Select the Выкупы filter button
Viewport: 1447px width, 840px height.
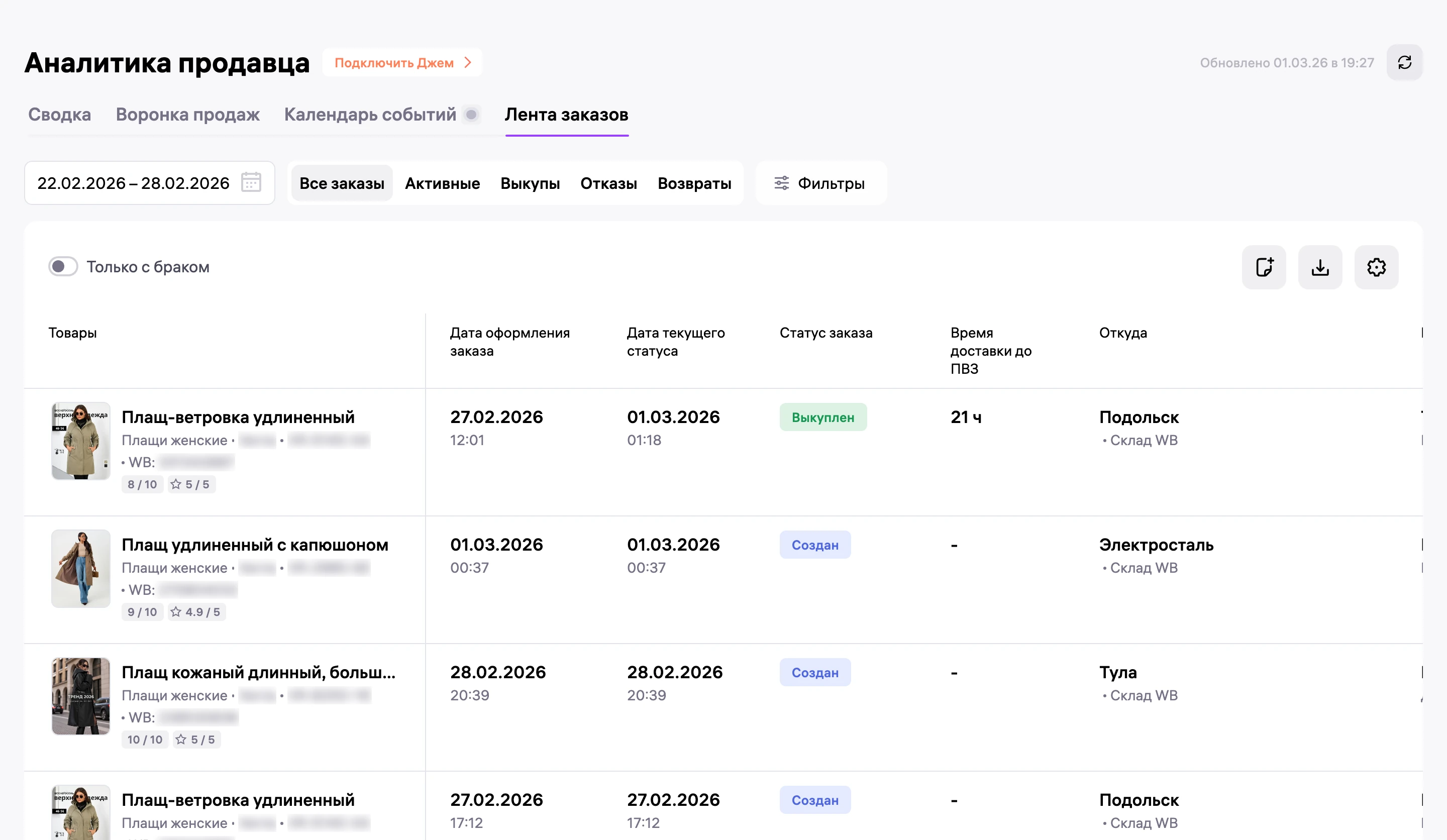[x=530, y=183]
